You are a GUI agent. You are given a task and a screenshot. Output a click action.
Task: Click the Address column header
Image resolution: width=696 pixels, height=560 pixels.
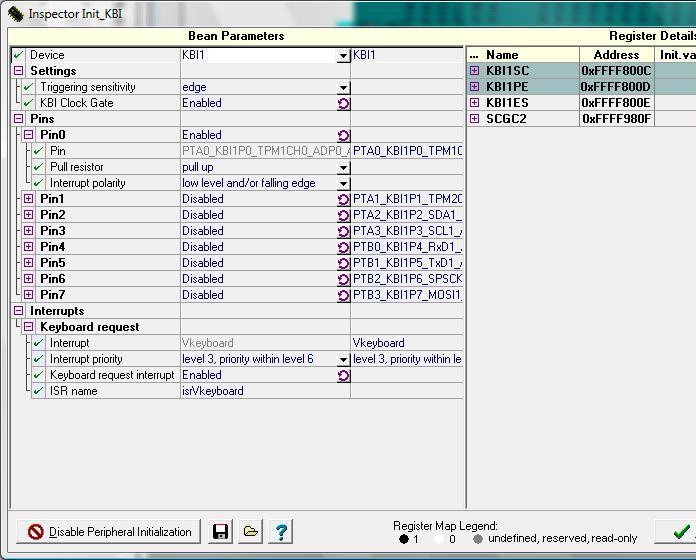pyautogui.click(x=617, y=55)
